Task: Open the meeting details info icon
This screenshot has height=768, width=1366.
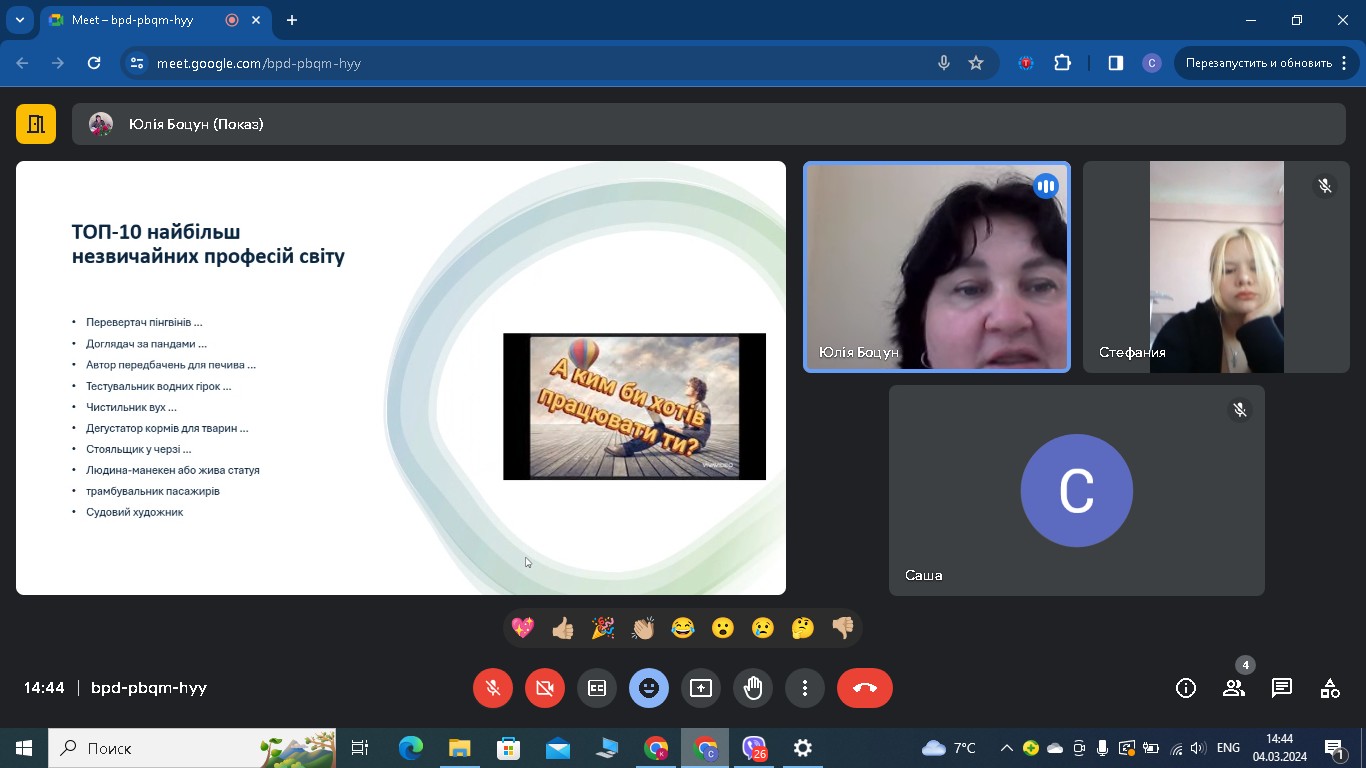Action: pos(1186,688)
